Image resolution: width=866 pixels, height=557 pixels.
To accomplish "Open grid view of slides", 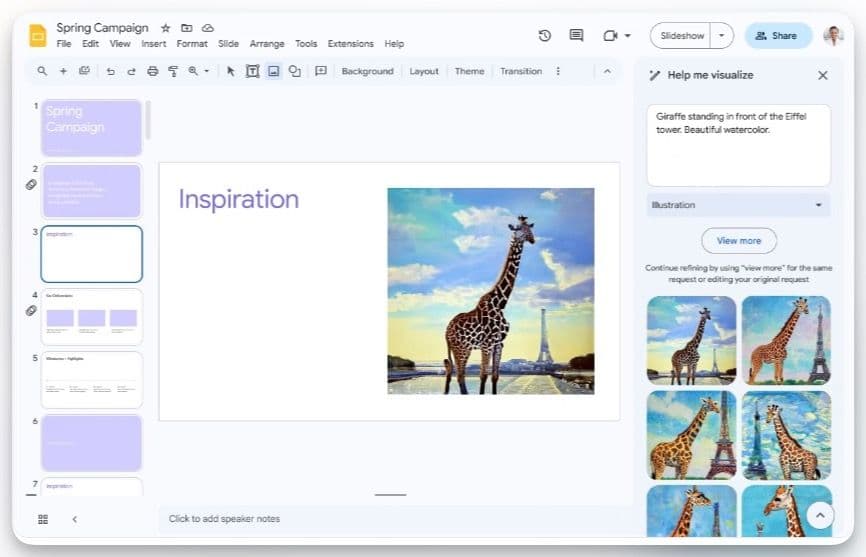I will (43, 519).
